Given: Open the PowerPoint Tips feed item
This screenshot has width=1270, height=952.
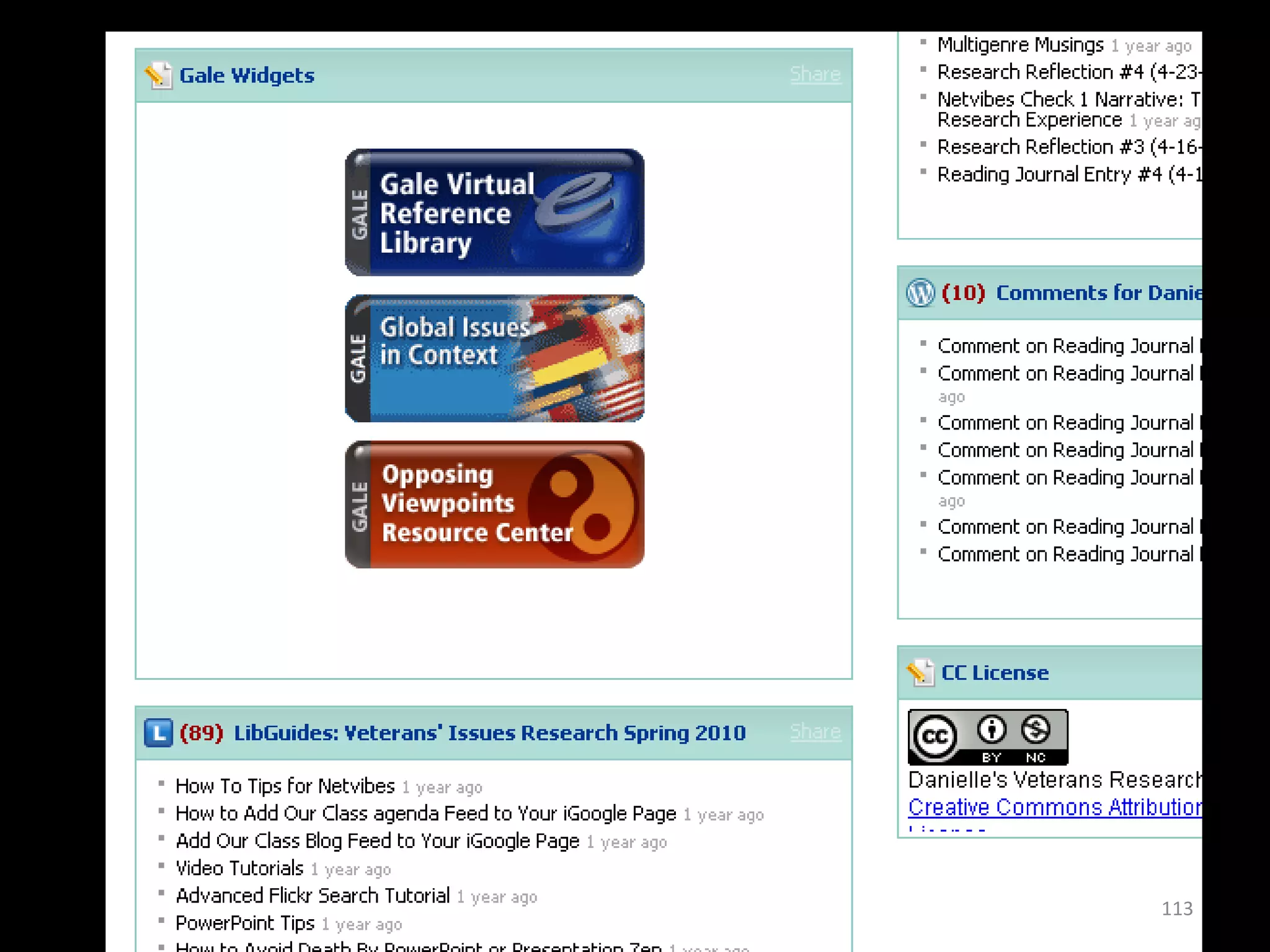Looking at the screenshot, I should [x=245, y=923].
